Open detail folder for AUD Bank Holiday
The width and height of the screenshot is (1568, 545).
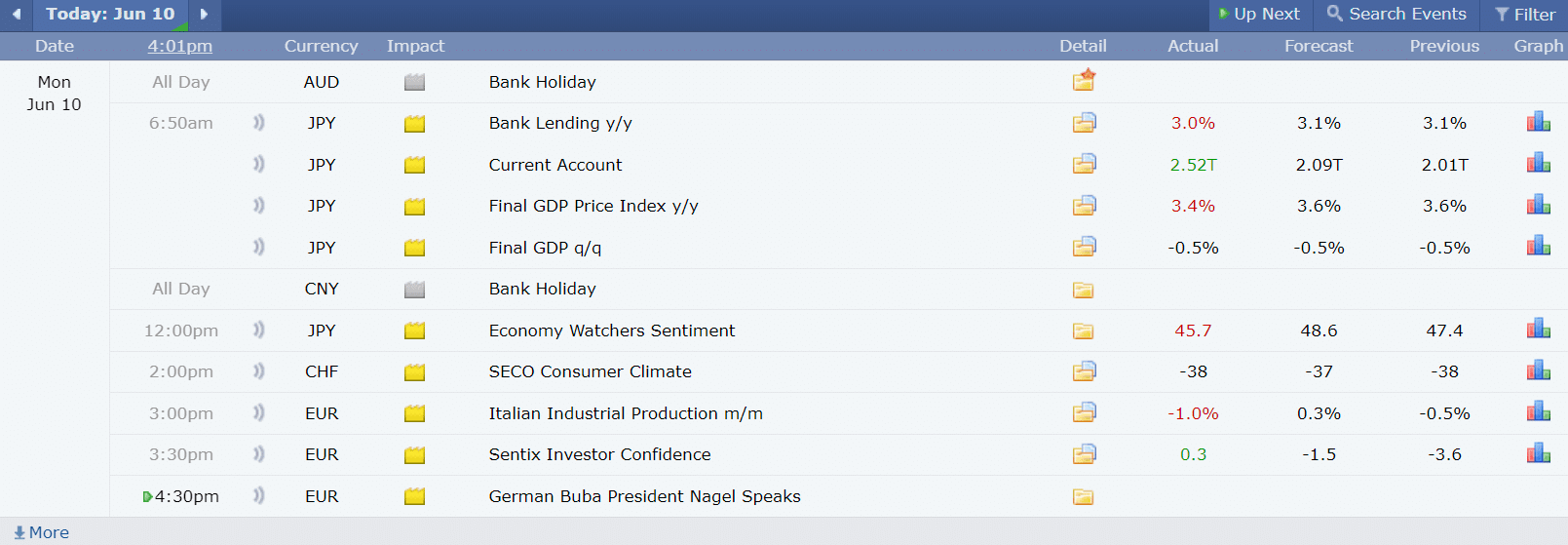tap(1084, 81)
